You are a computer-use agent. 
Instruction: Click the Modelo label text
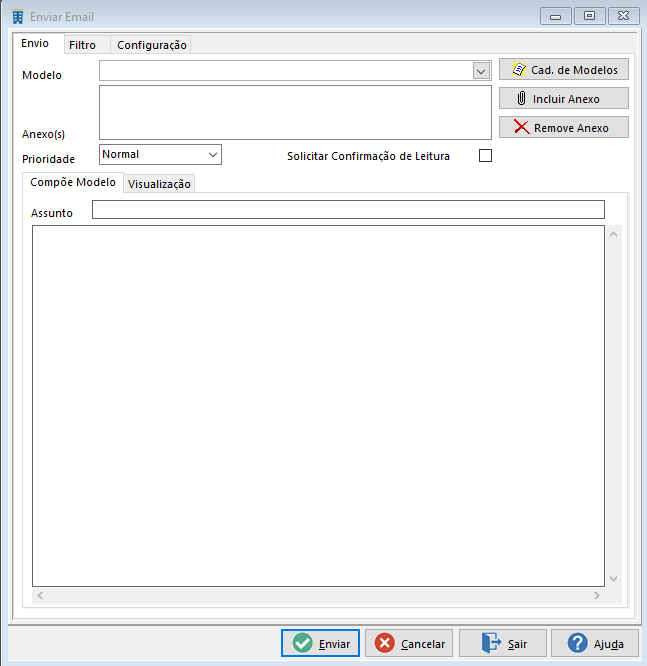point(42,75)
